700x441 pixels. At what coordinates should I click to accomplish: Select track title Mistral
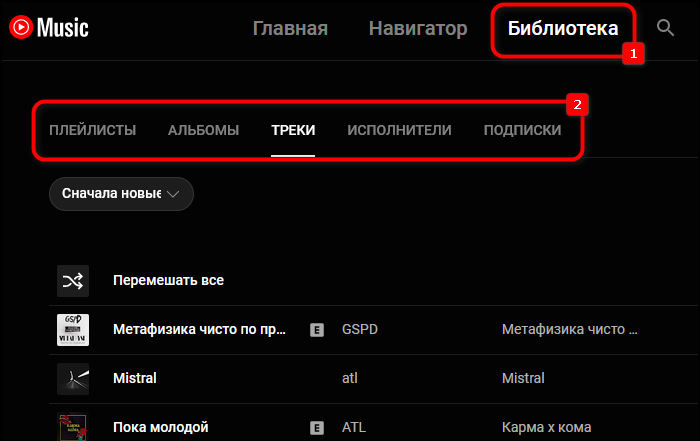[135, 378]
